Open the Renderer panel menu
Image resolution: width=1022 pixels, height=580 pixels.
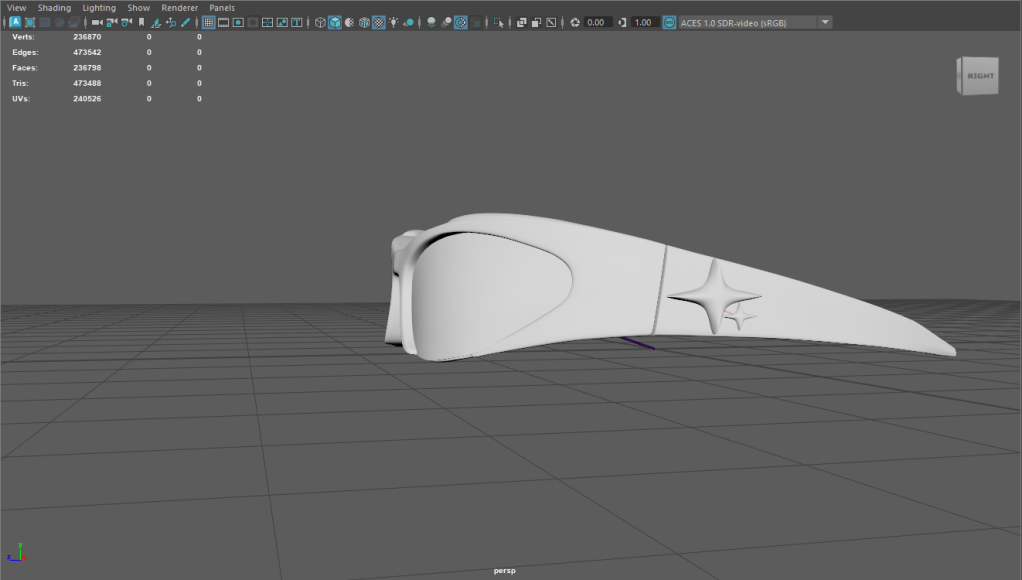coord(180,7)
